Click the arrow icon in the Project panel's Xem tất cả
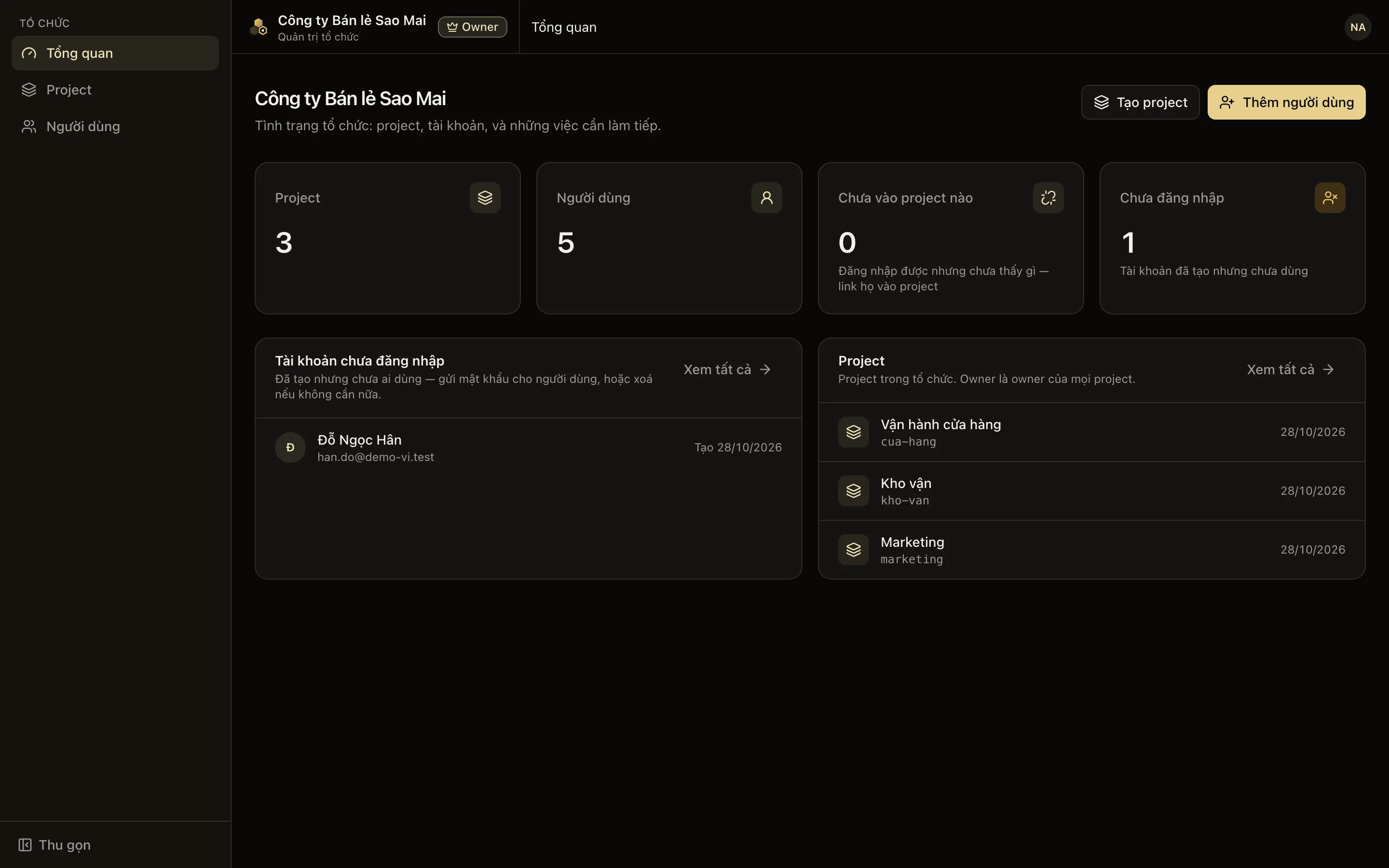Screen dimensions: 1389x868 (x=1328, y=370)
